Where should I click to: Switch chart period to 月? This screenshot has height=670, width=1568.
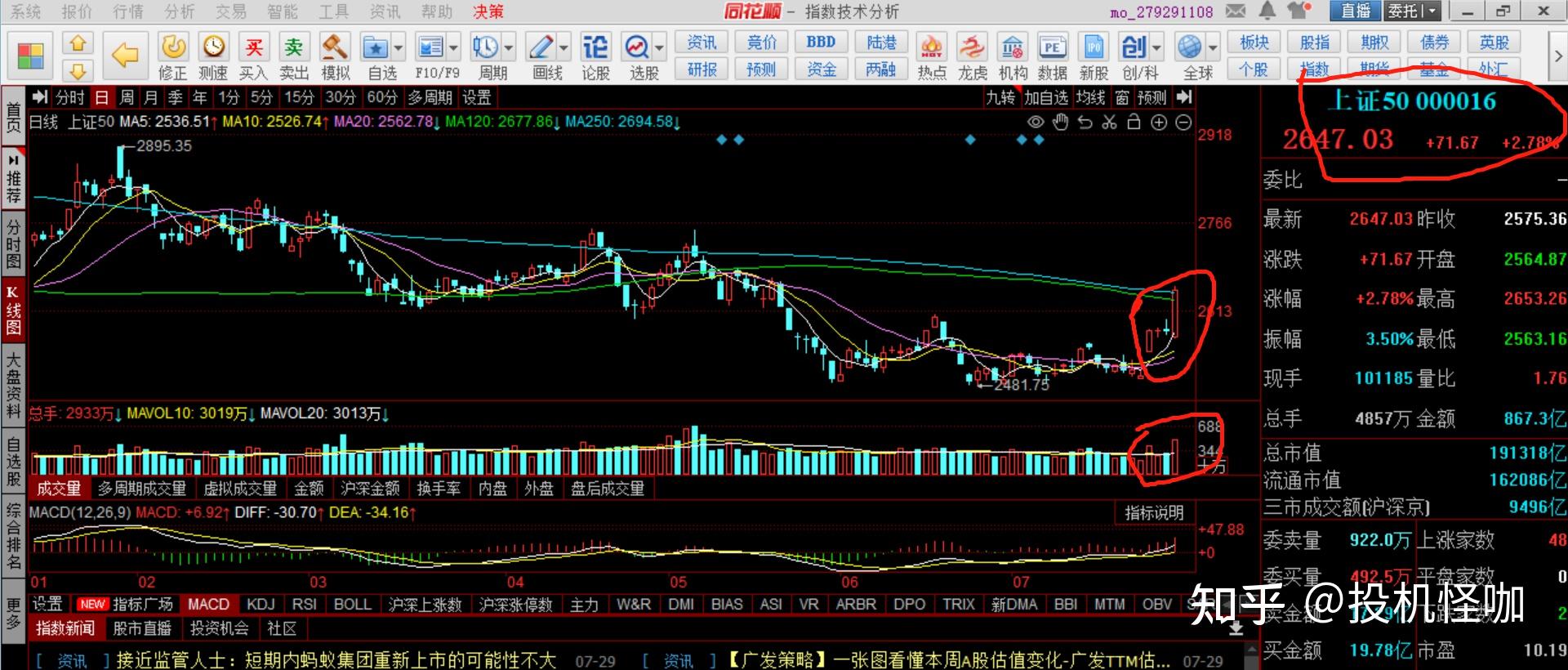[151, 98]
